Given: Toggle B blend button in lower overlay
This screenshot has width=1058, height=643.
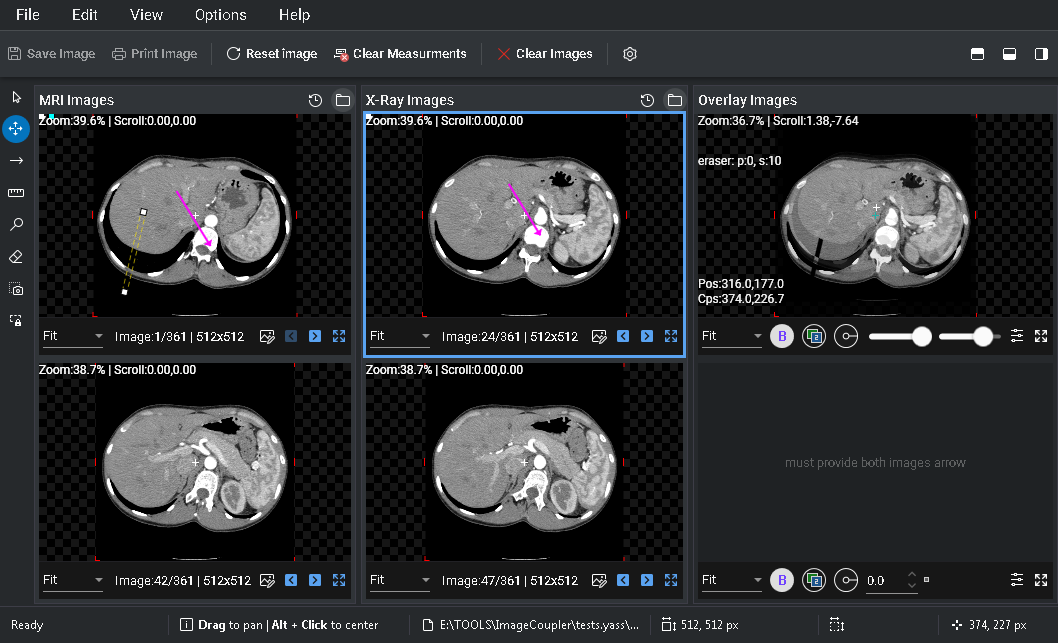Looking at the screenshot, I should coord(782,580).
